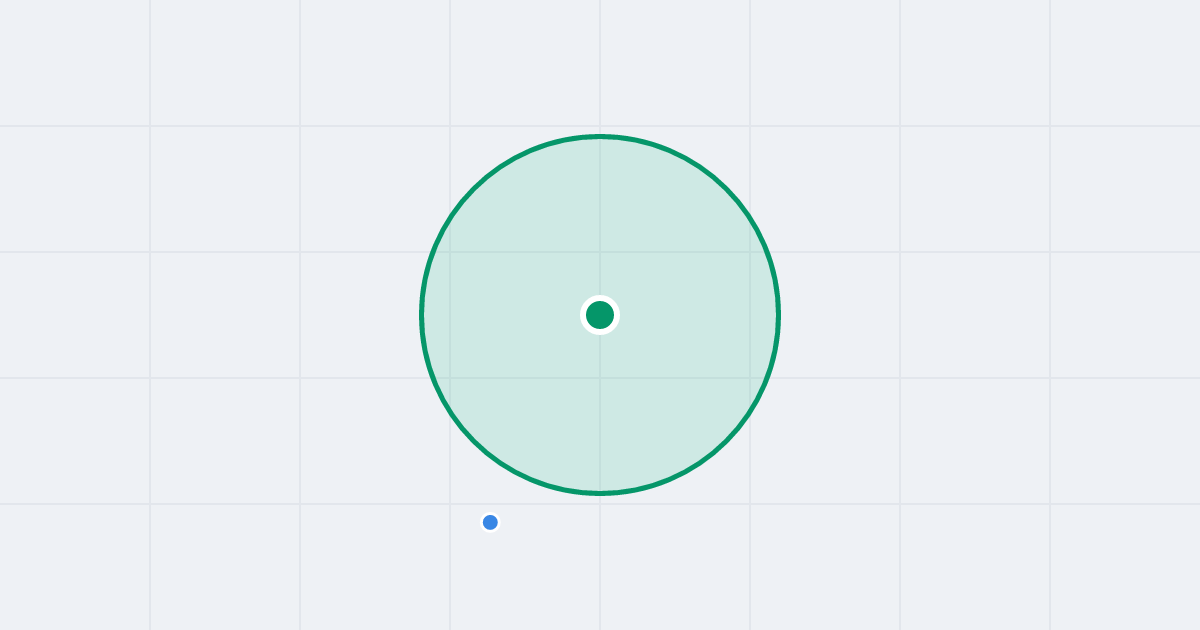The height and width of the screenshot is (630, 1200).
Task: Click the green center marker dot
Action: [600, 315]
